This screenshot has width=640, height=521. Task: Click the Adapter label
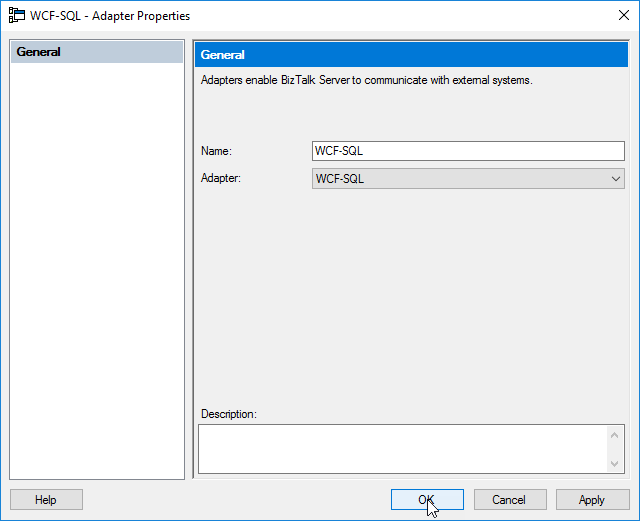point(221,178)
